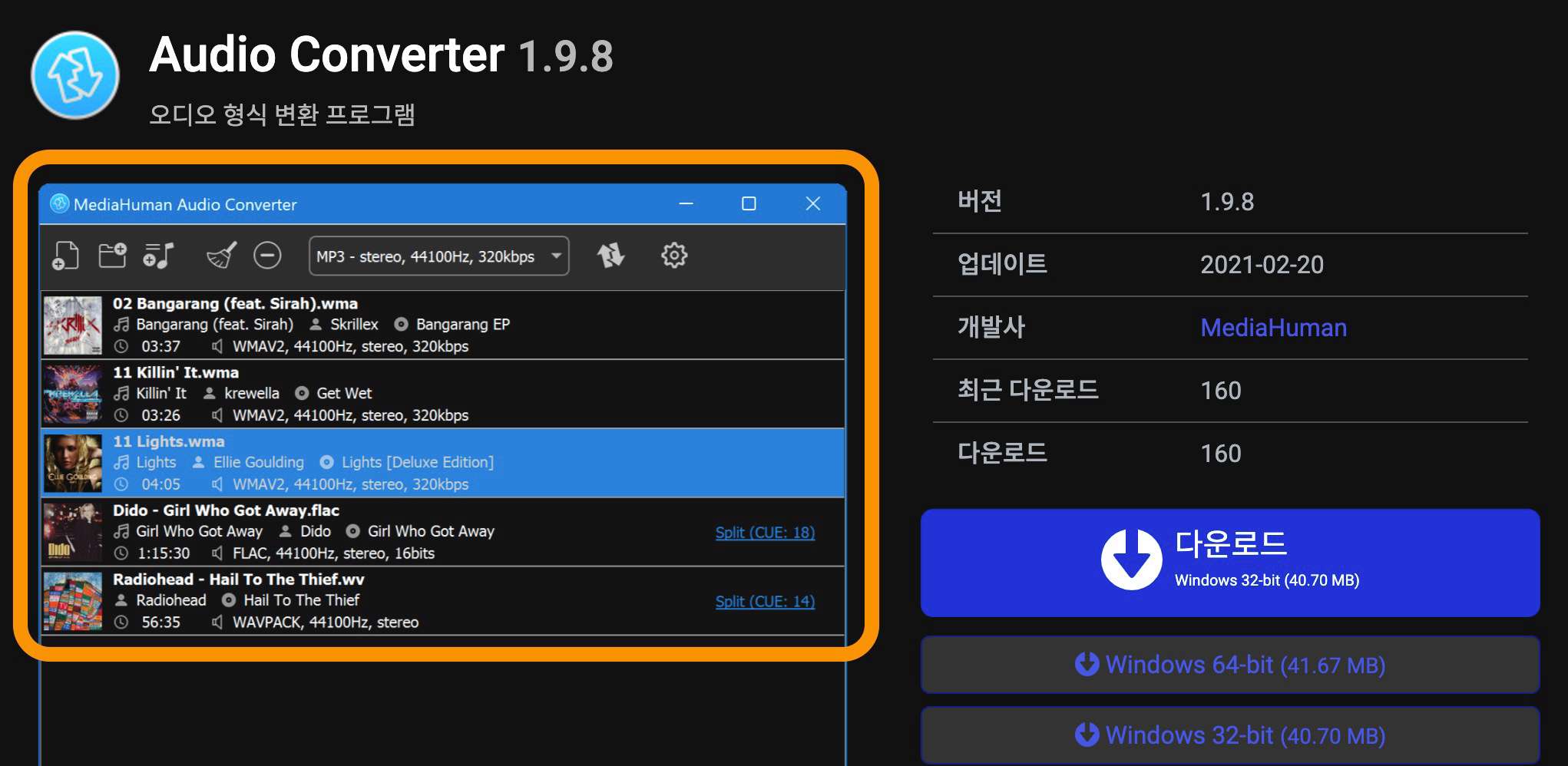Click the Dido album cover thumbnail

tap(73, 533)
